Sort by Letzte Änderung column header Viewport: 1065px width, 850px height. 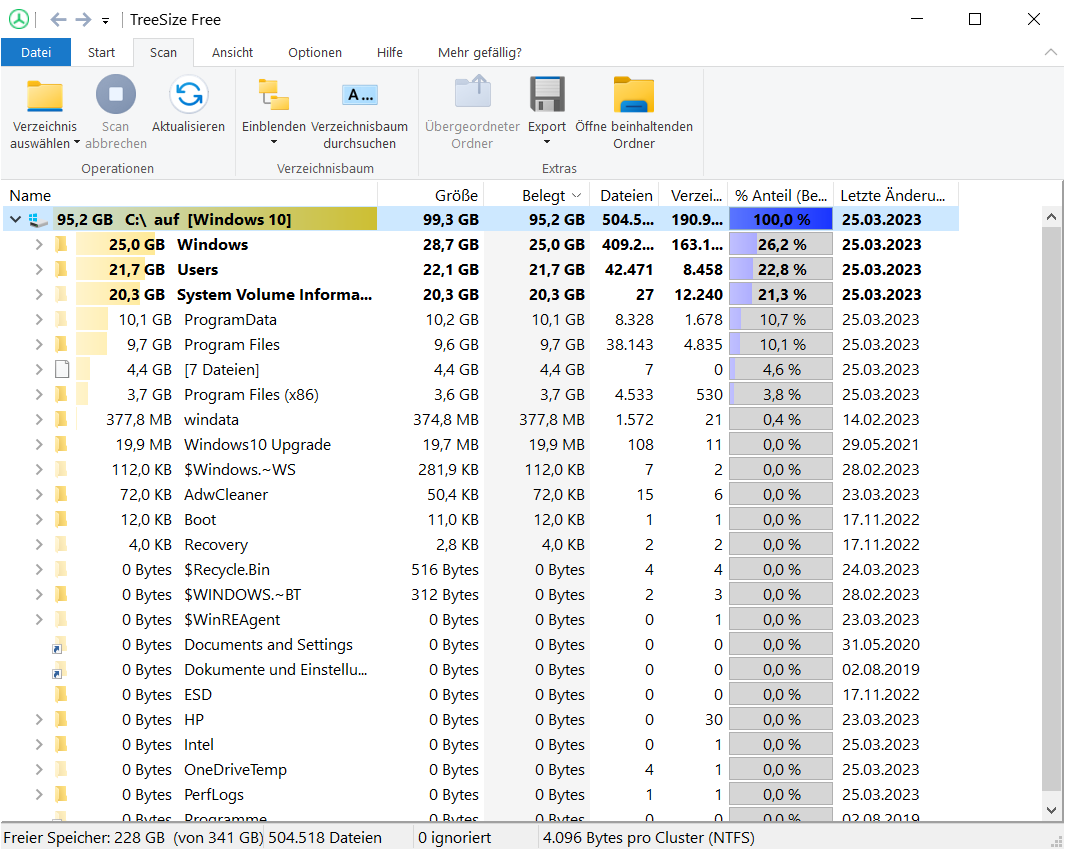(x=896, y=196)
